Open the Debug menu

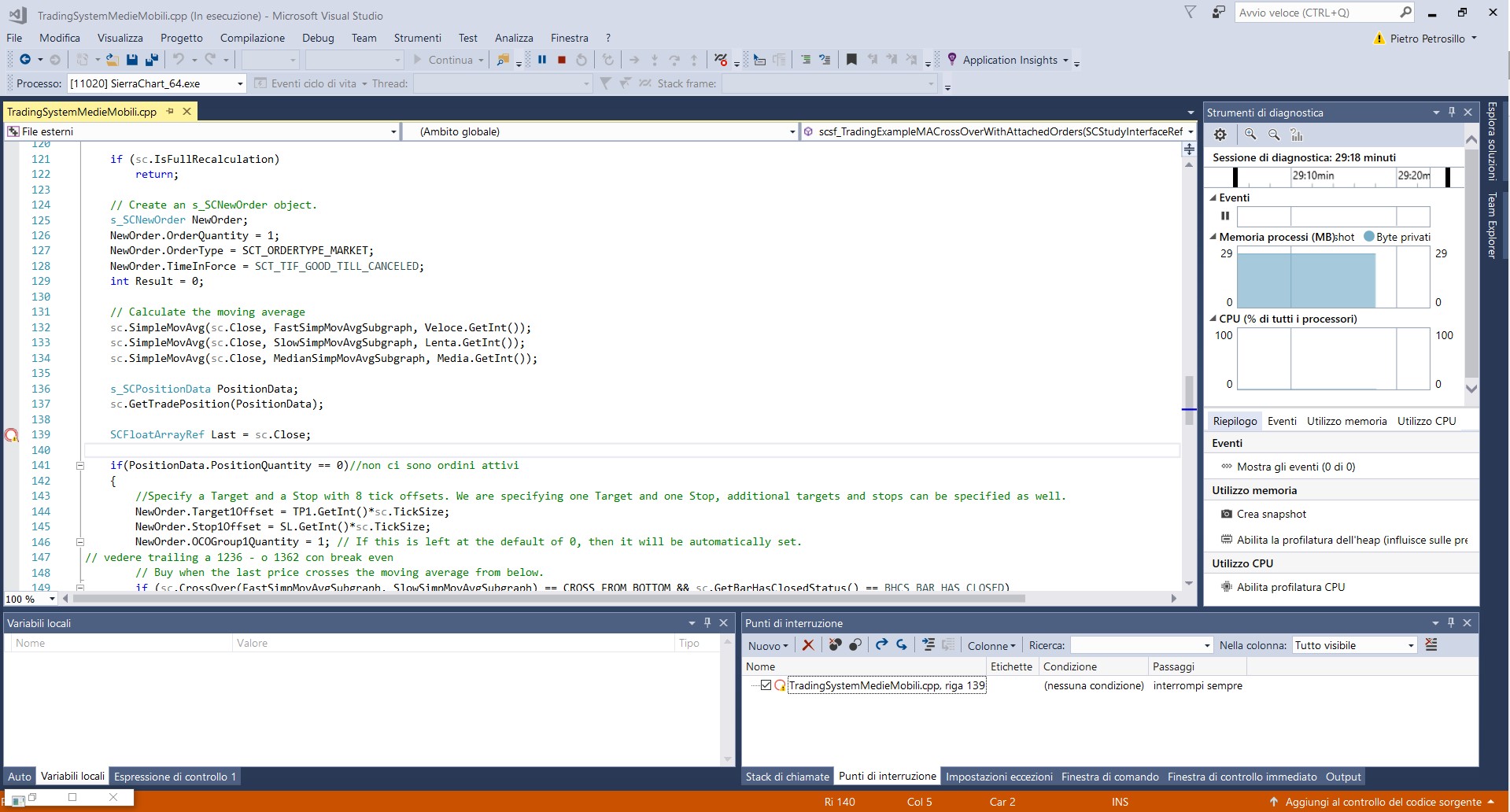(317, 38)
